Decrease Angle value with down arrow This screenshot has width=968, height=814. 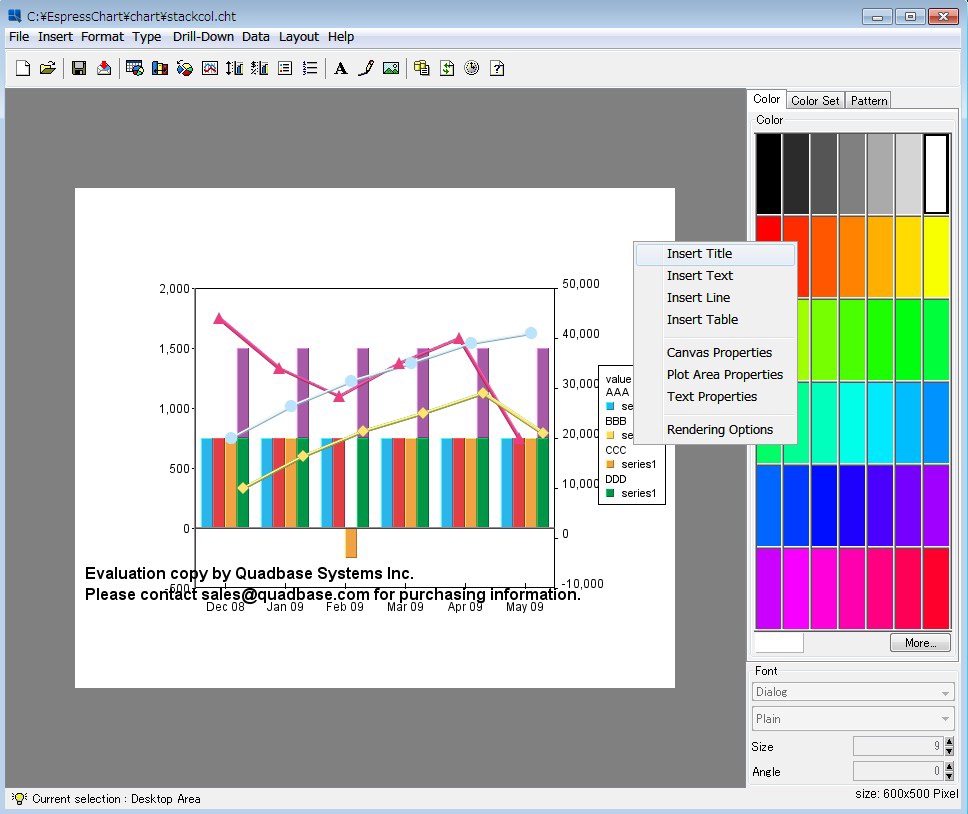click(x=949, y=776)
